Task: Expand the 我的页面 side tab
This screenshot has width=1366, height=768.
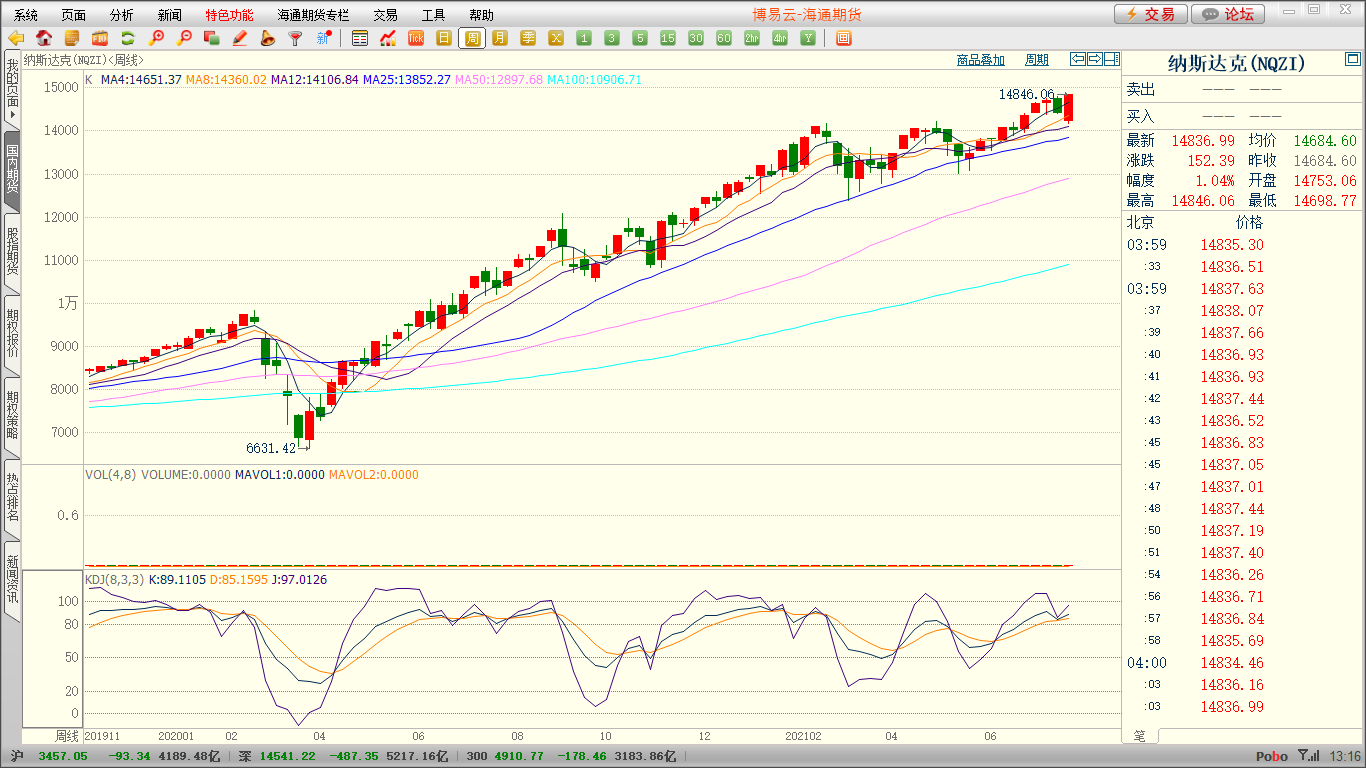Action: pyautogui.click(x=12, y=90)
